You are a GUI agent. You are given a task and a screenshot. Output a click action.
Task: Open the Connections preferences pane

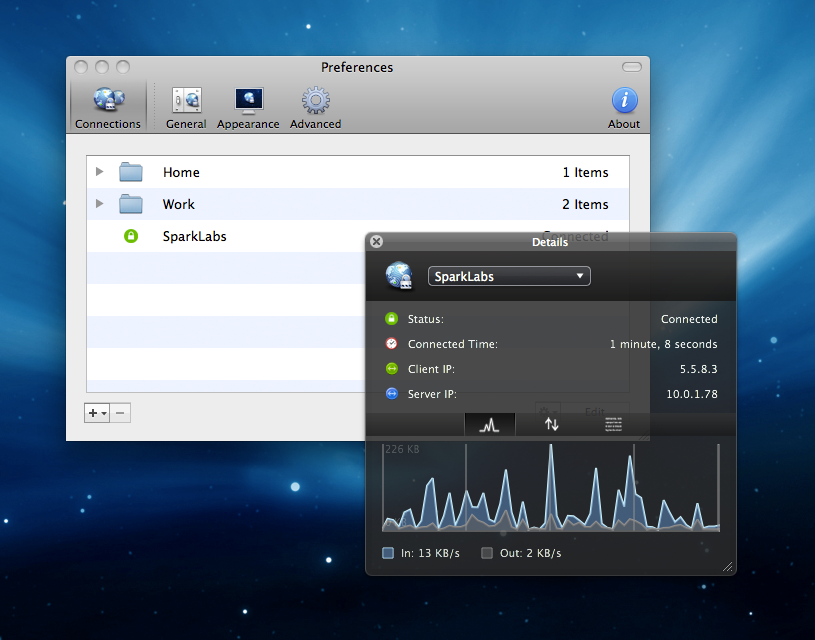(x=107, y=107)
